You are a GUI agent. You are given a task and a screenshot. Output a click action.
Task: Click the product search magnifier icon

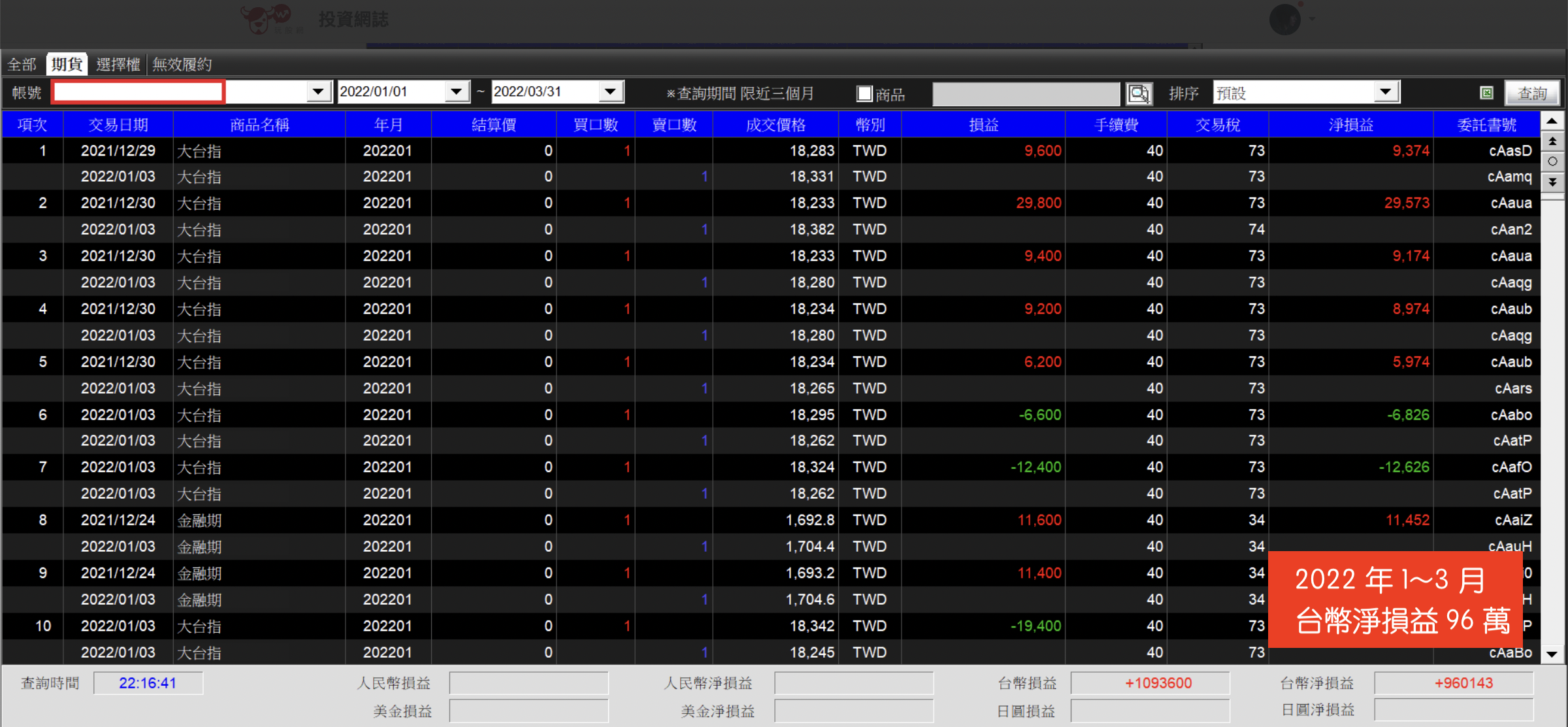click(x=1139, y=93)
